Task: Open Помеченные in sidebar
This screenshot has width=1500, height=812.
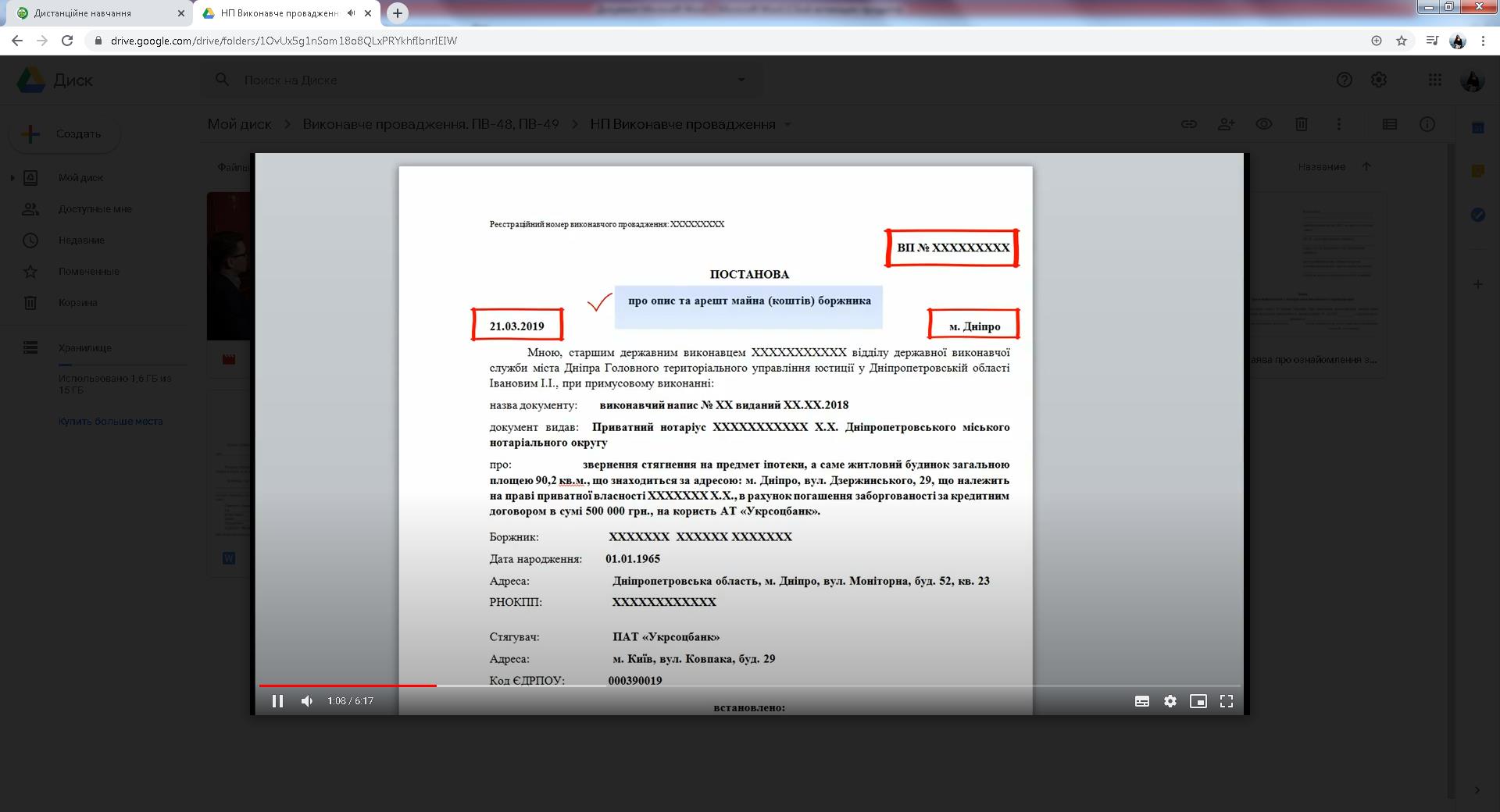Action: click(88, 272)
